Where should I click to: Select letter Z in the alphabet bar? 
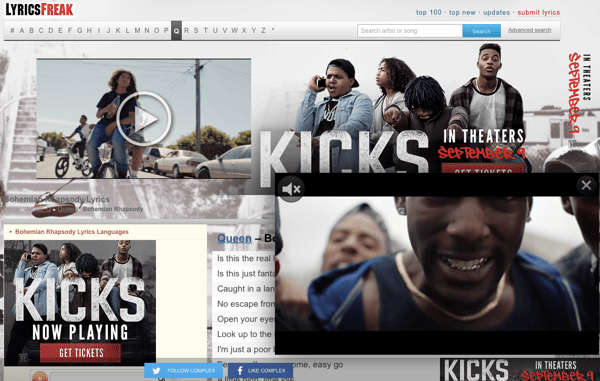pyautogui.click(x=263, y=30)
